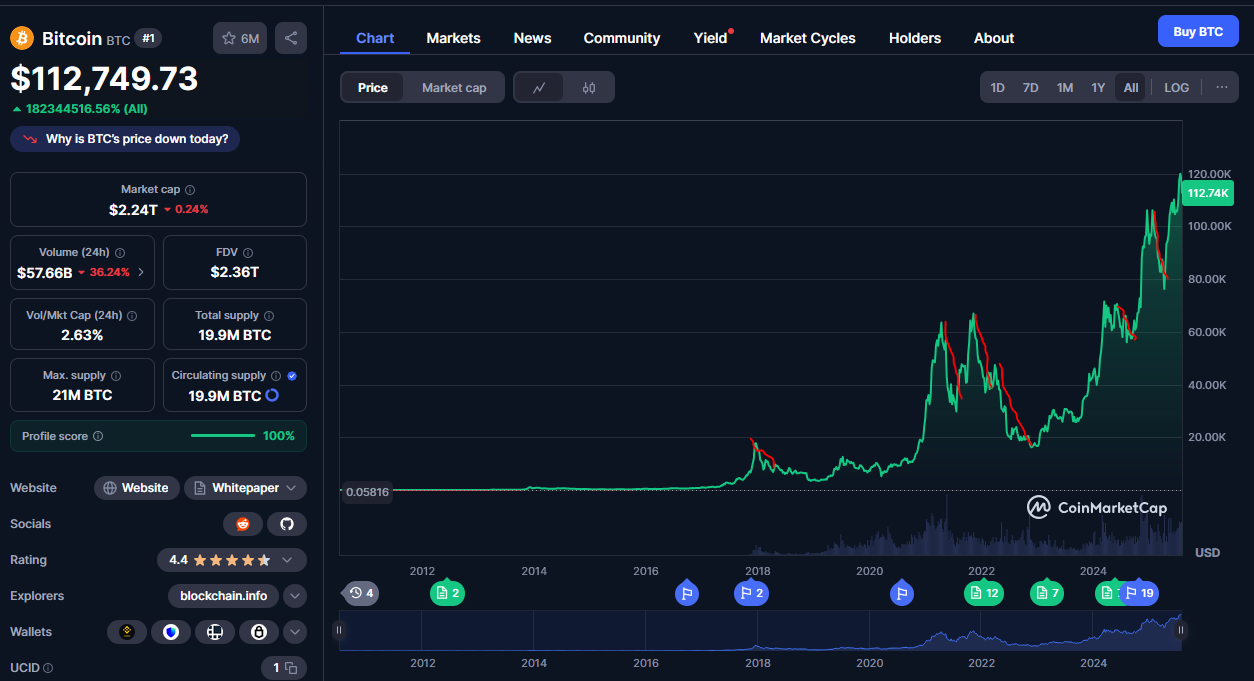Image resolution: width=1254 pixels, height=681 pixels.
Task: Click the #1 rank badge
Action: [x=148, y=38]
